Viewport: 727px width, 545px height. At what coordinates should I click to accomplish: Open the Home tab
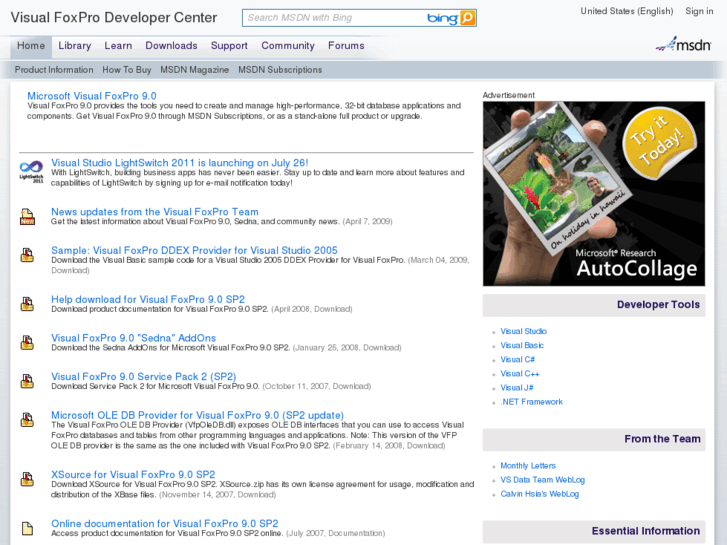point(31,45)
